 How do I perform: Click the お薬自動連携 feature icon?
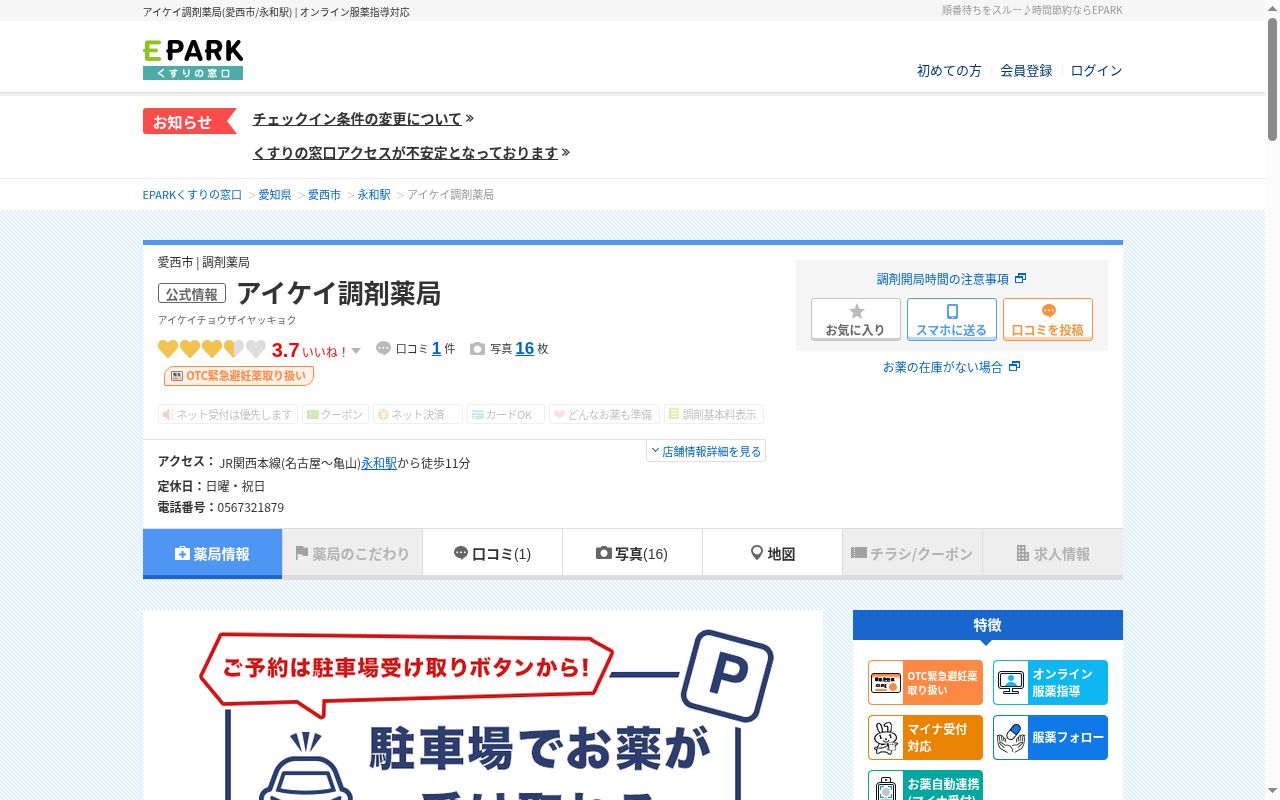click(x=925, y=785)
